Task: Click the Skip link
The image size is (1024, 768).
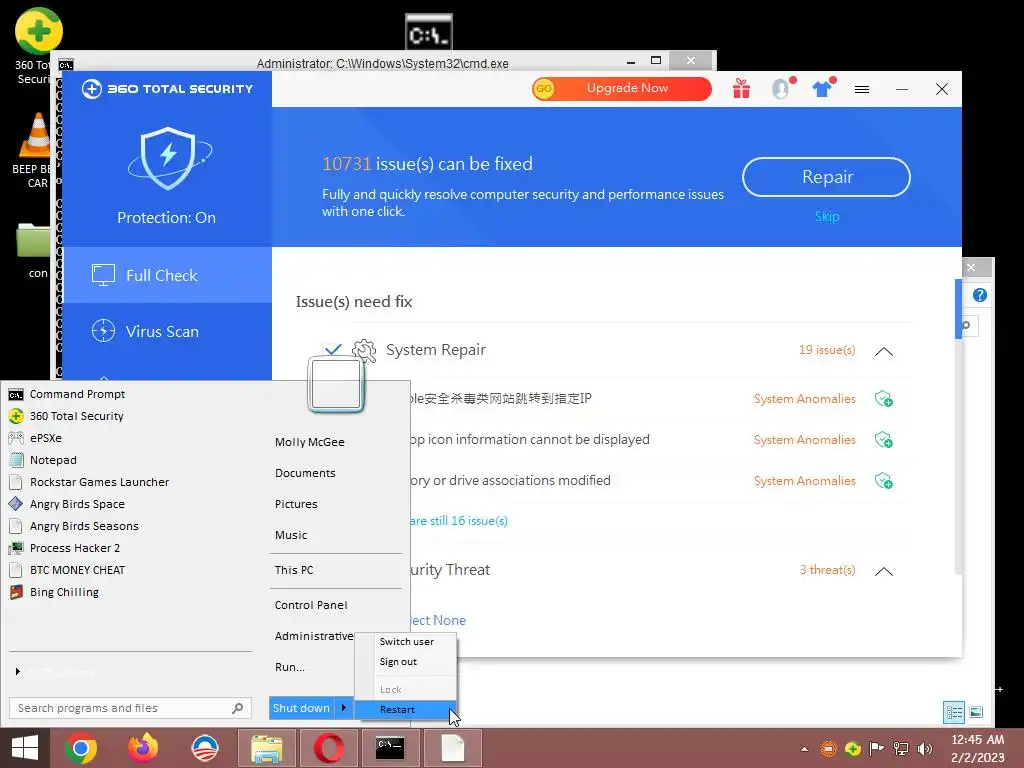Action: 827,216
